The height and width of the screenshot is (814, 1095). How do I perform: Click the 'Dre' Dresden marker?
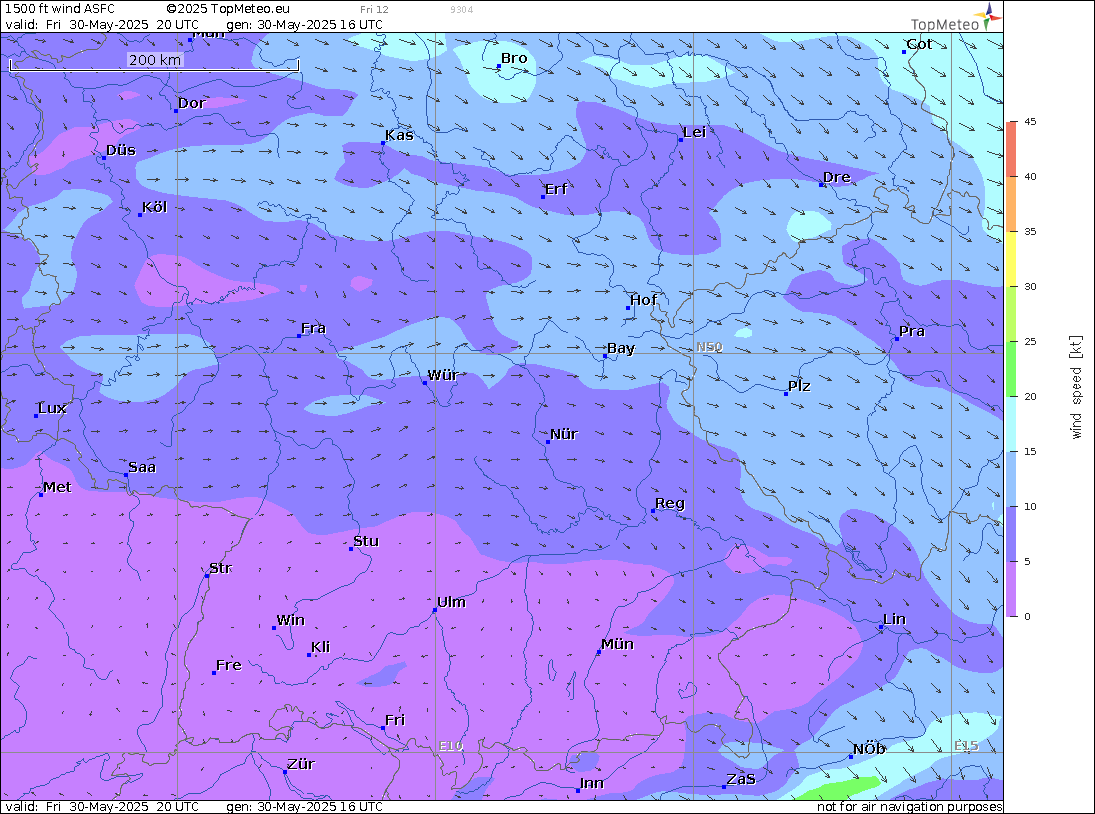pos(821,184)
